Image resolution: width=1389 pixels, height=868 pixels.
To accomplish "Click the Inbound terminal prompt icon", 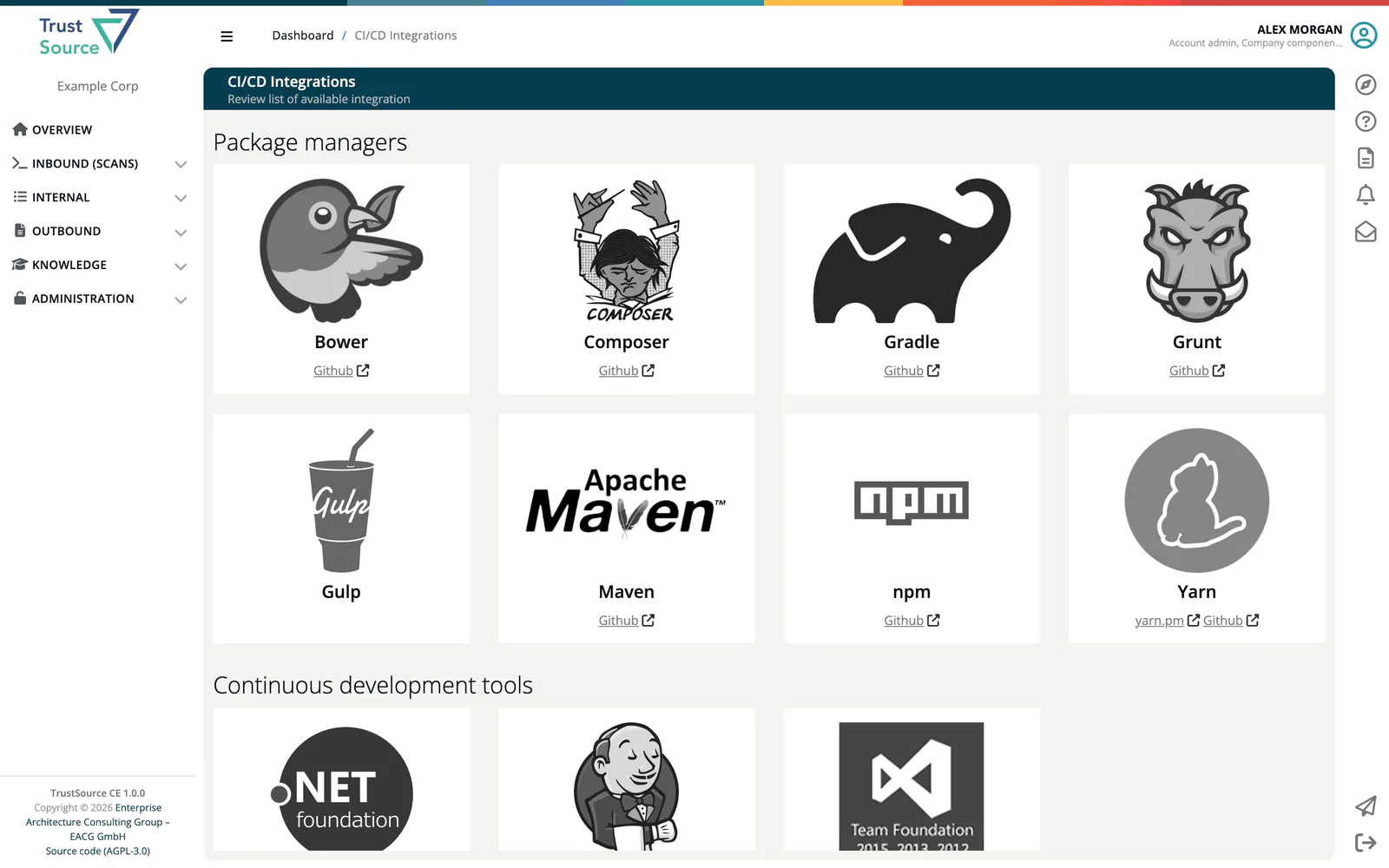I will [x=20, y=163].
